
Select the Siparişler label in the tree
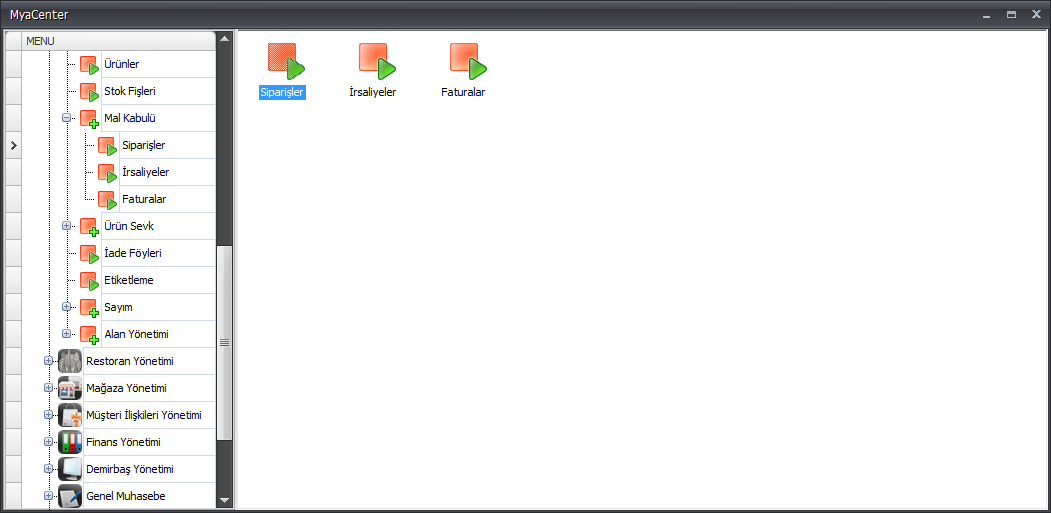pyautogui.click(x=144, y=145)
